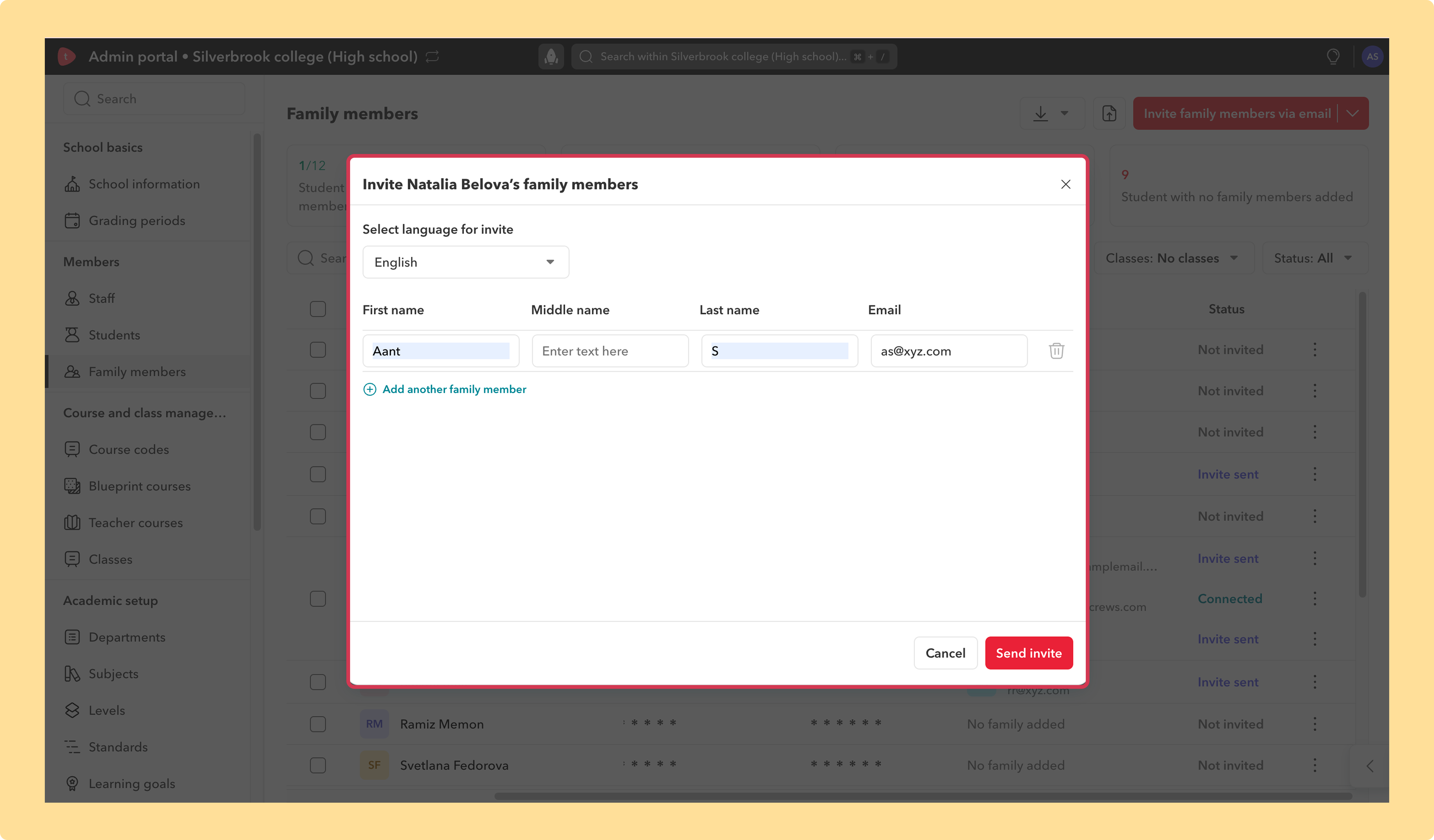
Task: Click Invite family members via email button
Action: [1237, 113]
